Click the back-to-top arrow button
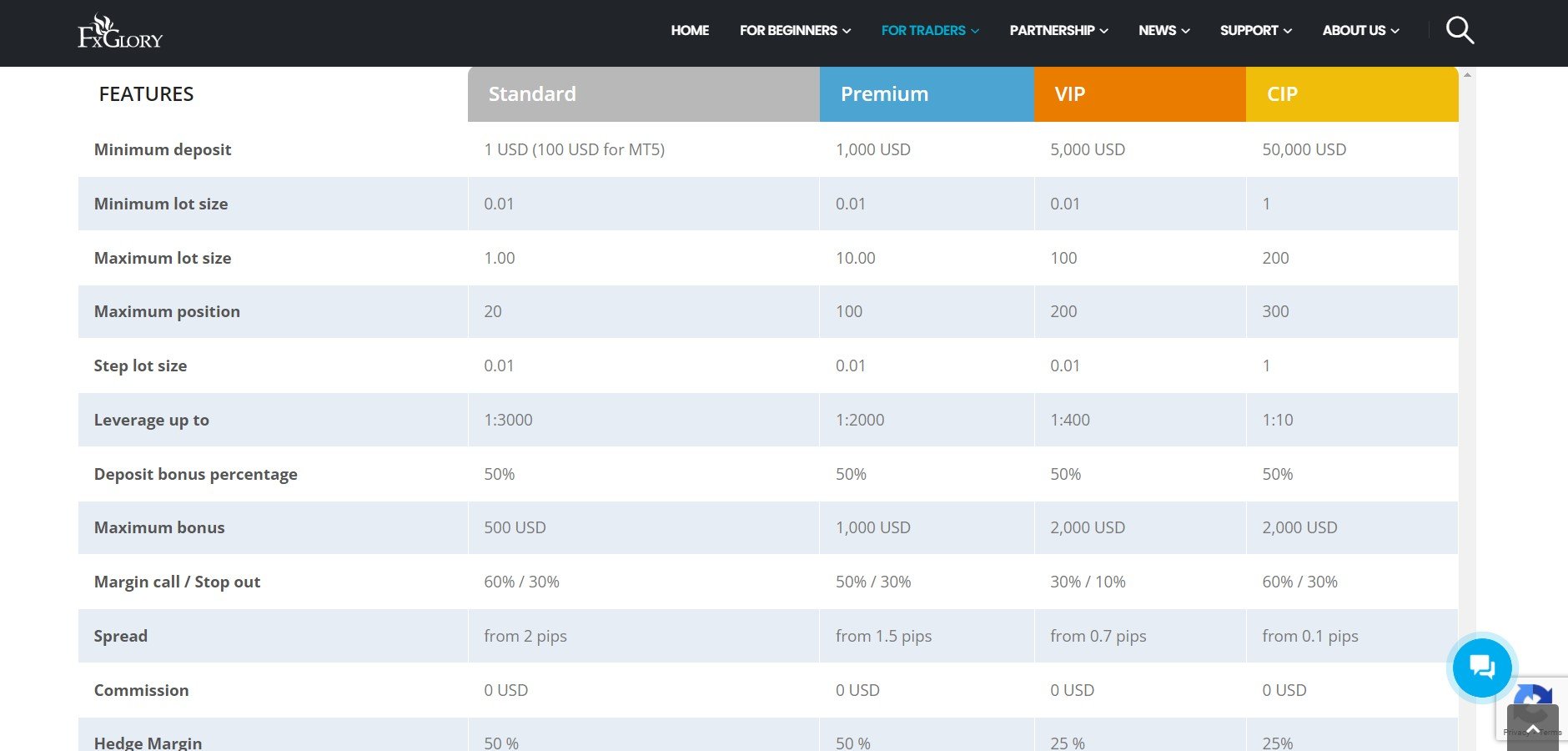 [1533, 728]
